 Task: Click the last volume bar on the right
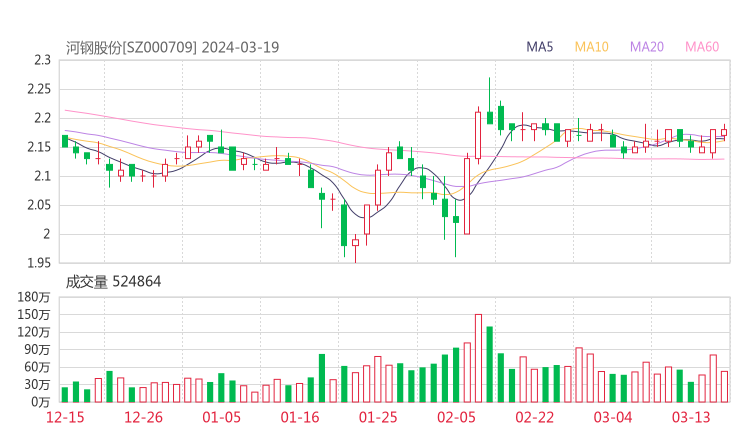724,387
